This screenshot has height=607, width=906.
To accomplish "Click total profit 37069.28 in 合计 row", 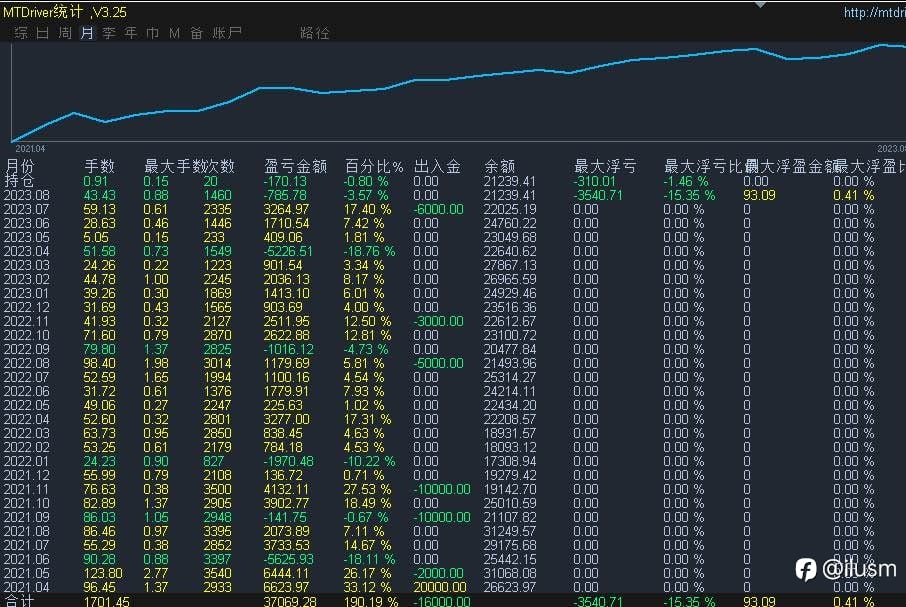I will (290, 601).
